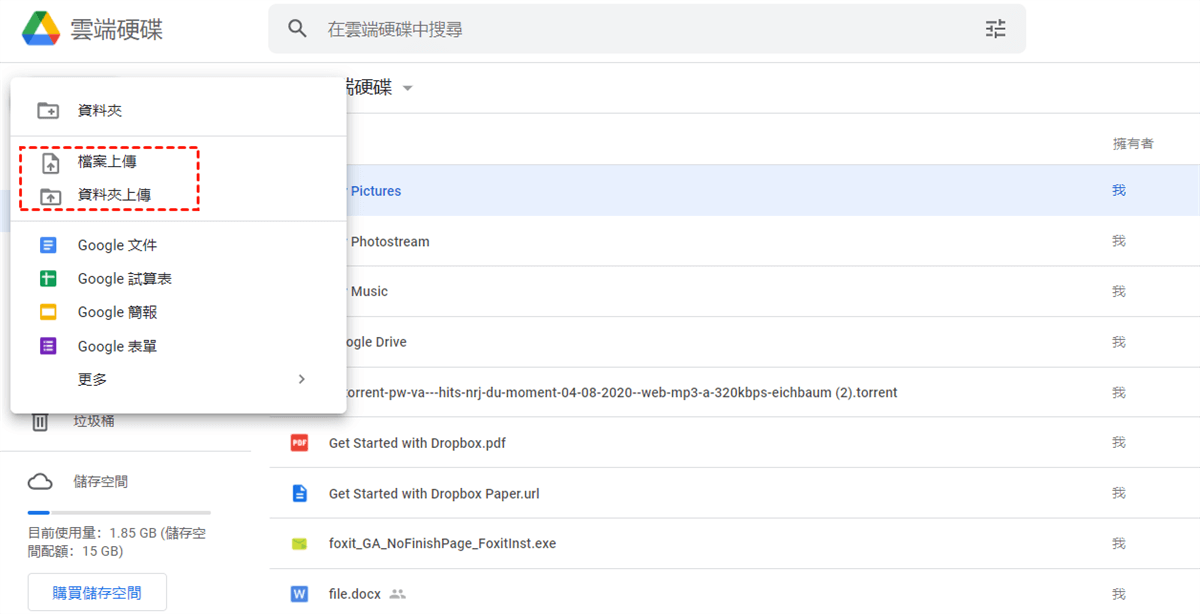Click the green icon of foxit exe file
Viewport: 1200px width, 614px height.
point(299,544)
